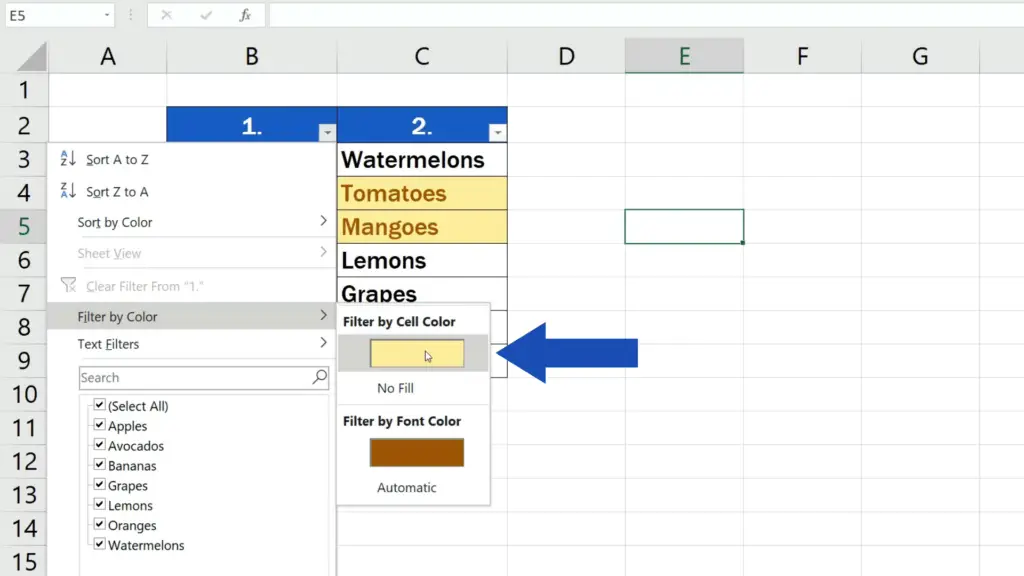Uncheck the Watermelons filter checkbox
1024x576 pixels.
click(x=99, y=545)
